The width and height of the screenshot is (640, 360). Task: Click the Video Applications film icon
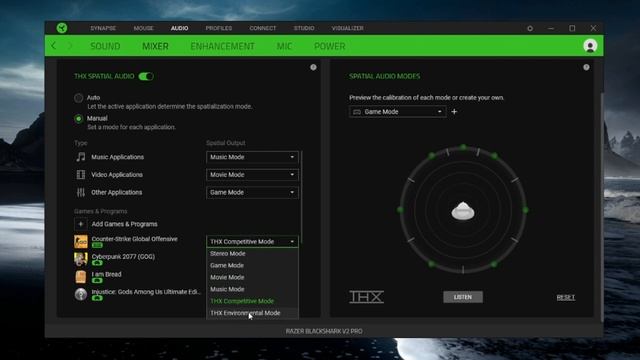tap(80, 175)
